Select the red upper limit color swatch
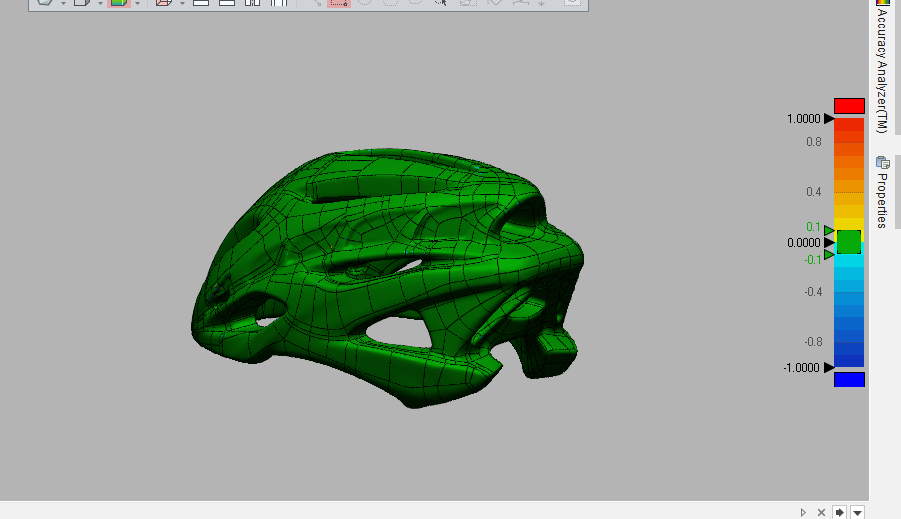The height and width of the screenshot is (519, 901). coord(849,106)
